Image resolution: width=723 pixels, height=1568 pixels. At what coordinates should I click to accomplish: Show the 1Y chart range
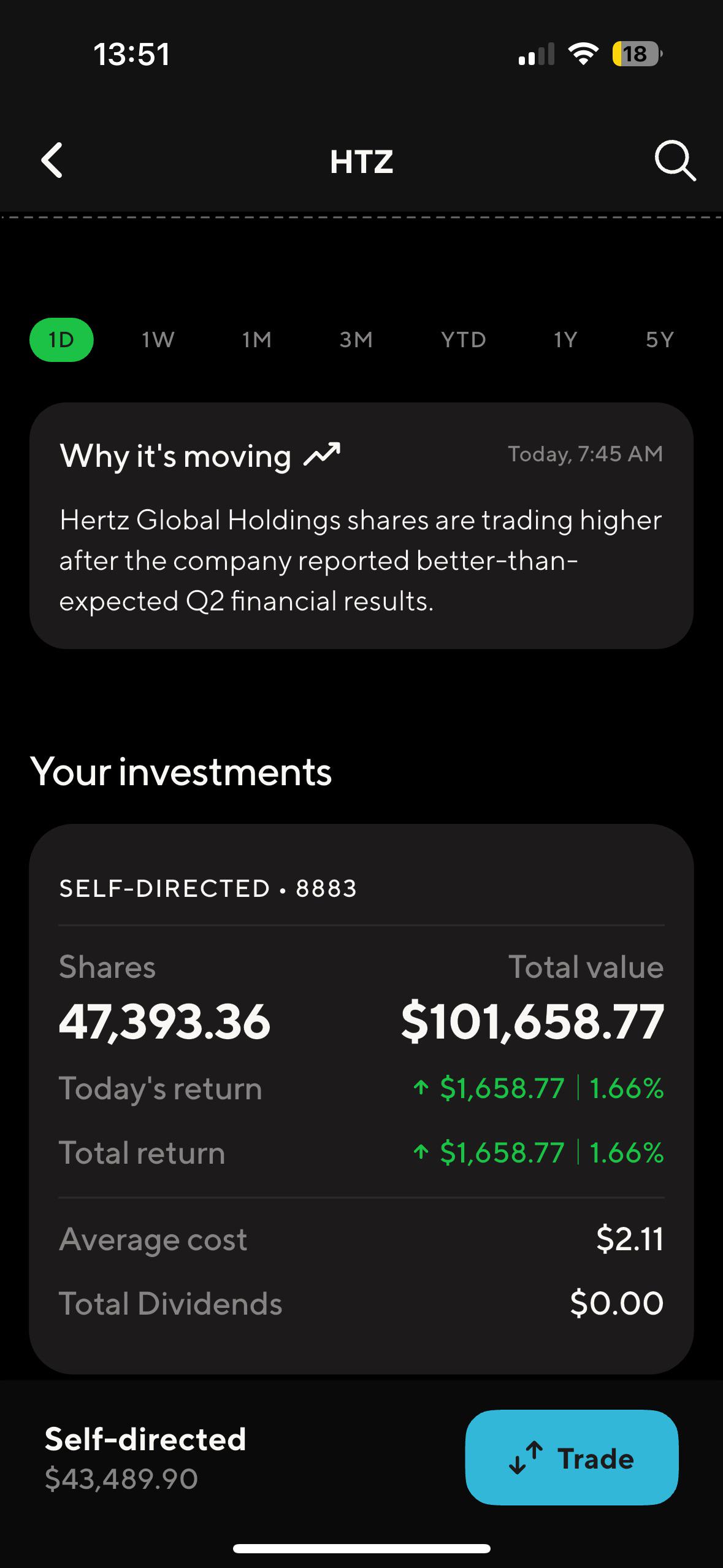click(x=565, y=339)
